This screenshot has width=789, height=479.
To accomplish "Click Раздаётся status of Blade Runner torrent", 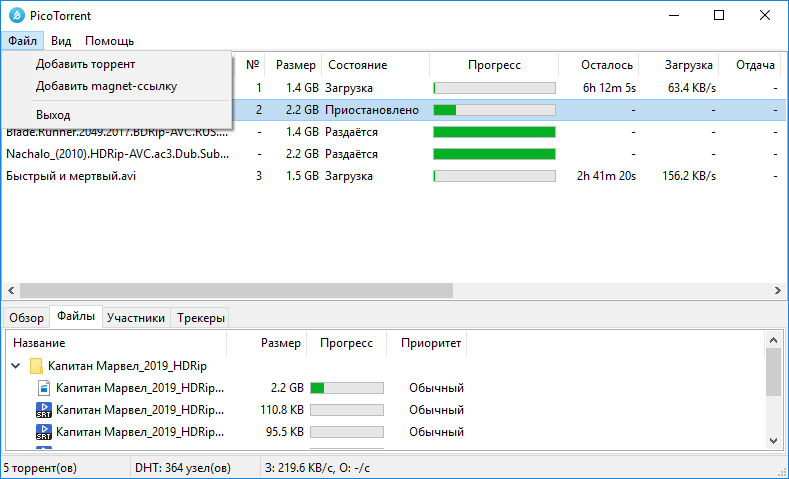I will pos(351,132).
